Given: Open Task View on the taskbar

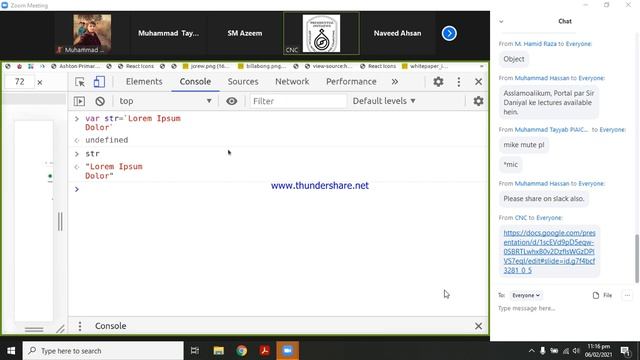Looking at the screenshot, I should tap(195, 351).
